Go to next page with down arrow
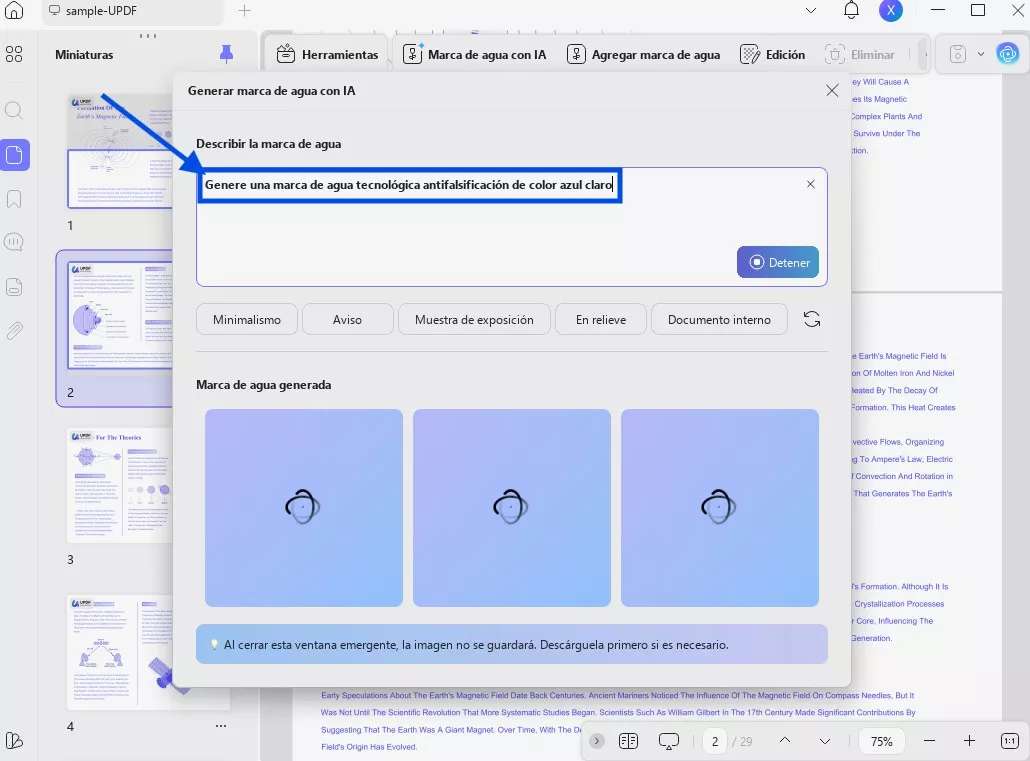Screen dimensions: 1030x761 tap(825, 741)
